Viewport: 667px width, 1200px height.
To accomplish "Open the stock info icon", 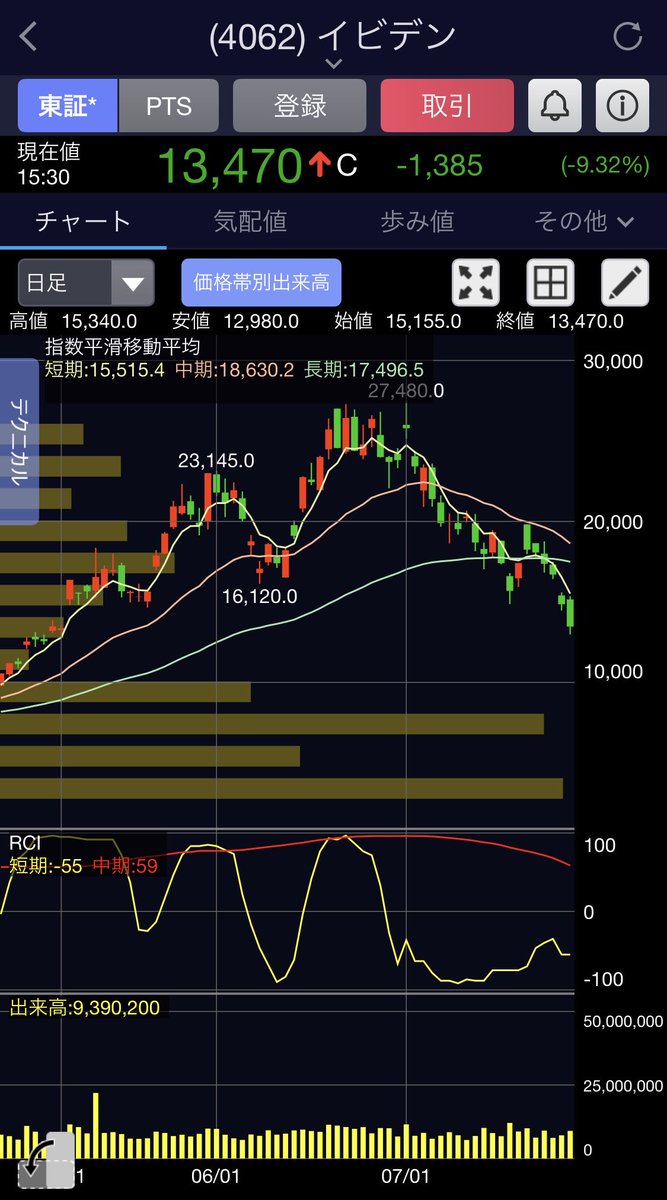I will (622, 105).
